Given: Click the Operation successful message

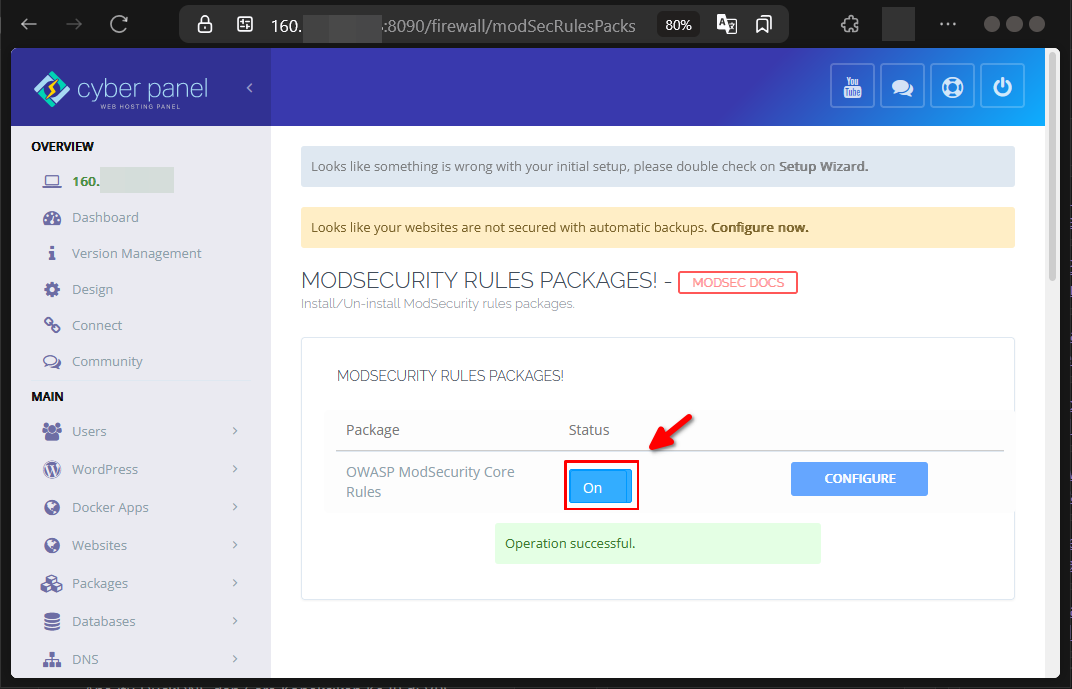Looking at the screenshot, I should point(658,543).
